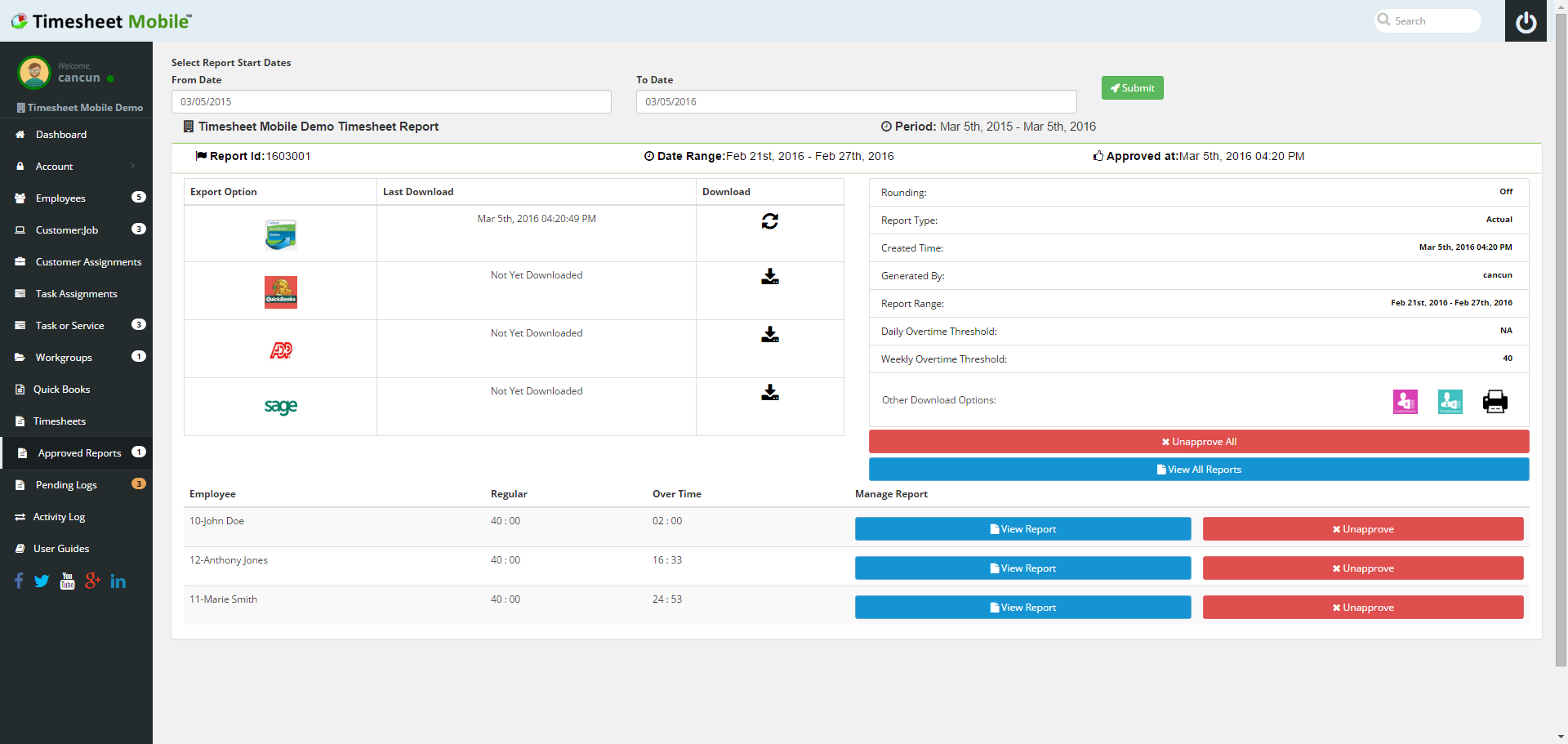
Task: Submit the selected report dates
Action: (x=1132, y=87)
